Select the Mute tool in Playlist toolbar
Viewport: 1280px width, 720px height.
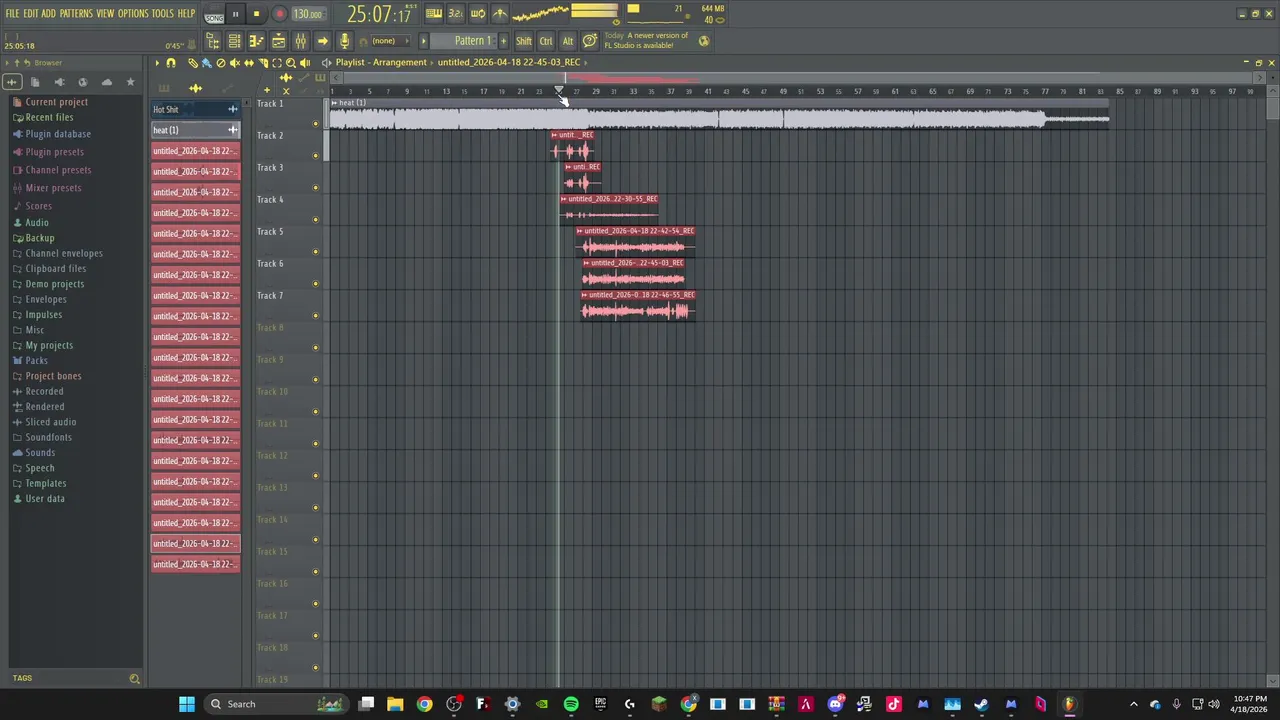(x=235, y=63)
